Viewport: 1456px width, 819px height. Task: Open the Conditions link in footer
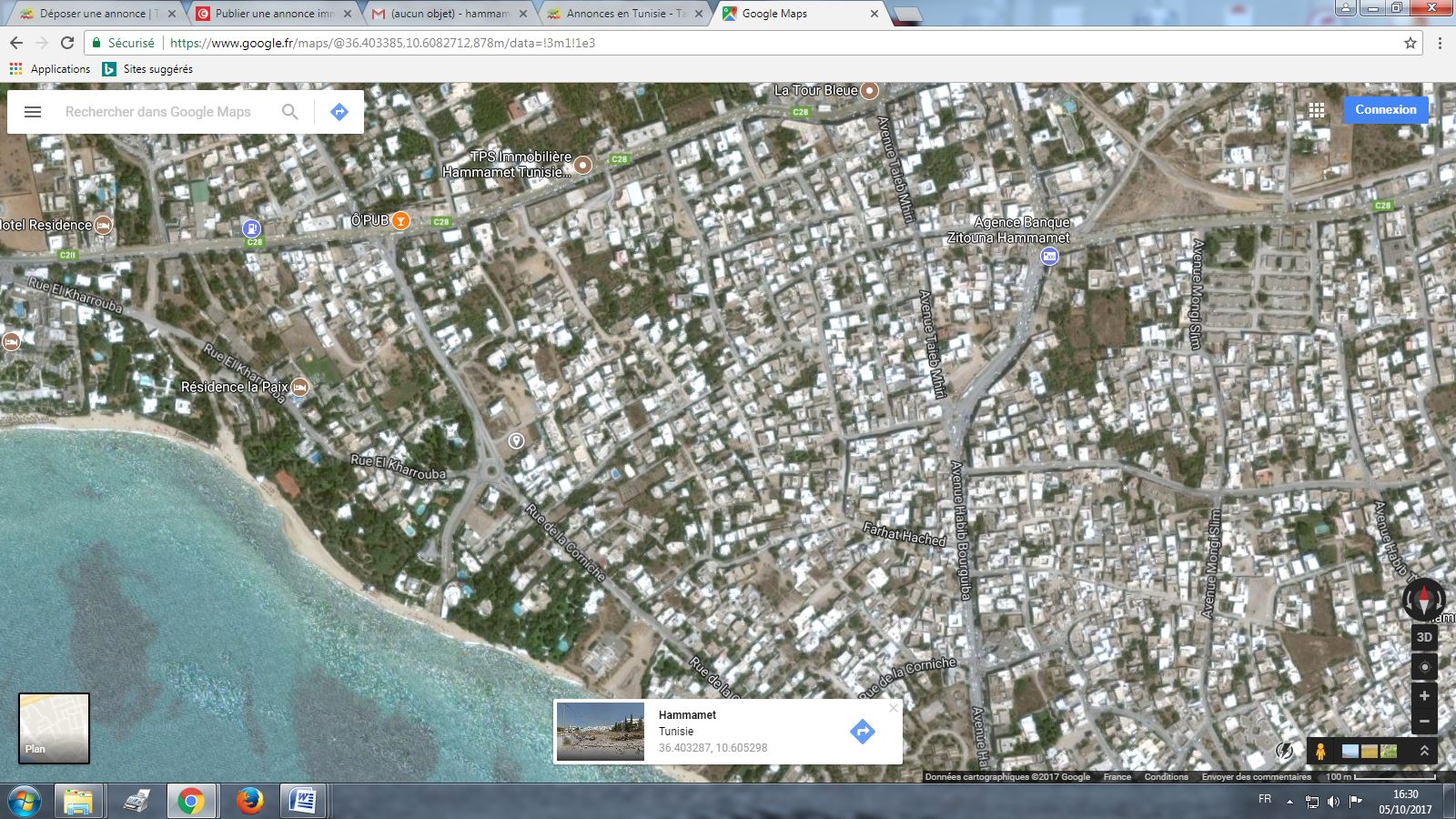point(1166,777)
